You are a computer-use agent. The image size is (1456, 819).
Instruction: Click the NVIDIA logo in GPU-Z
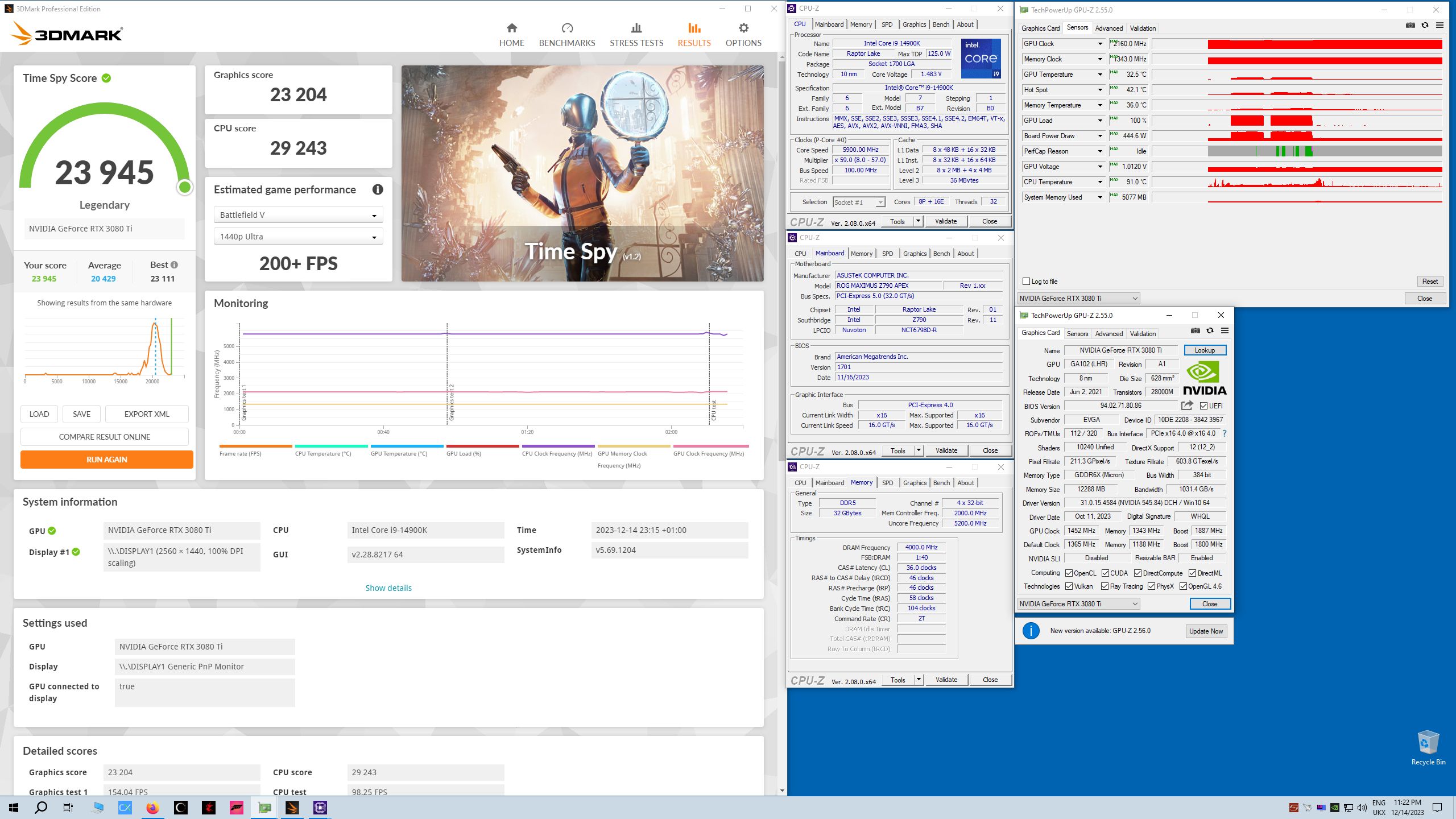[1205, 379]
